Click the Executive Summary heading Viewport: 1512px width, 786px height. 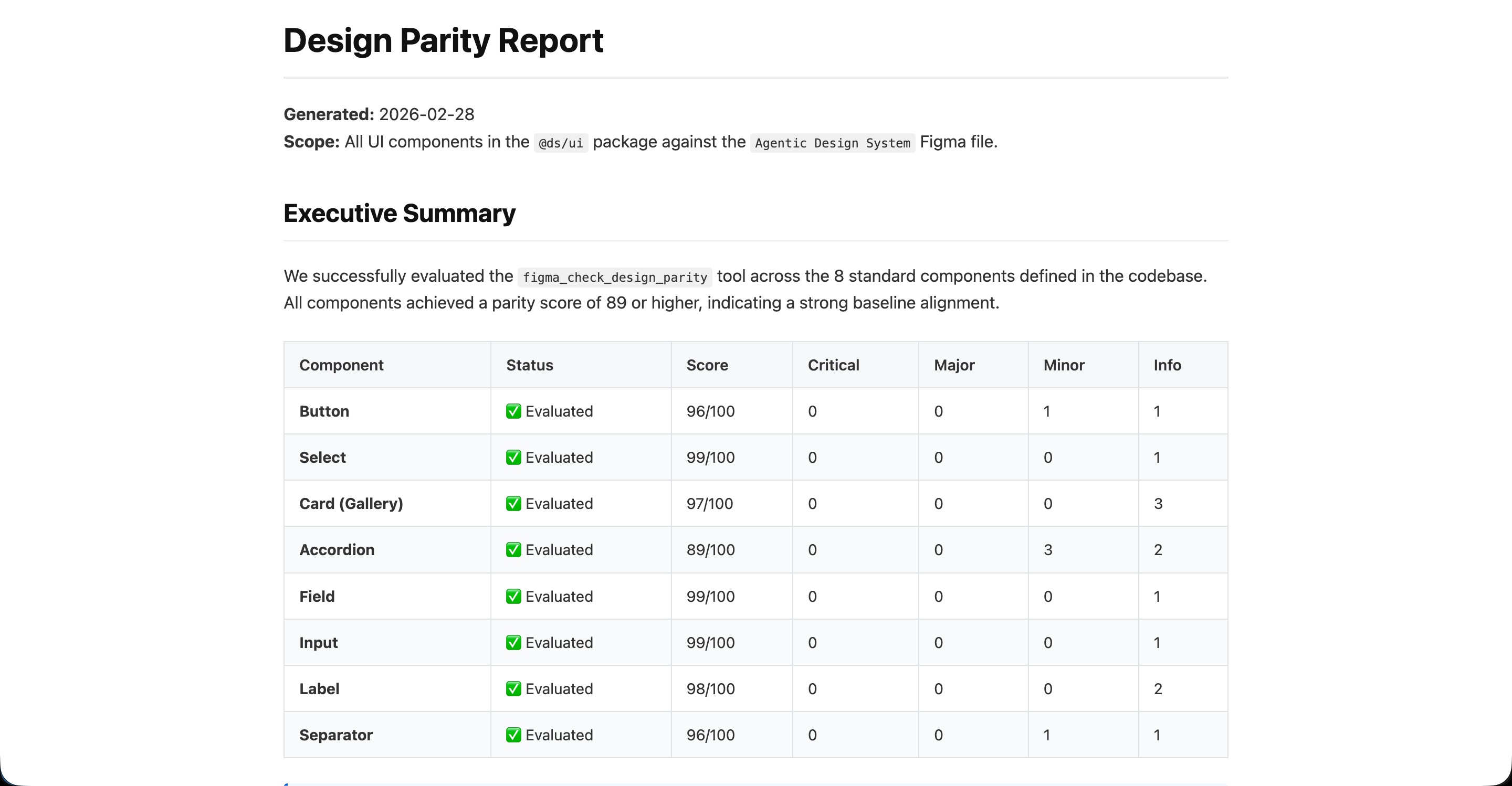399,214
